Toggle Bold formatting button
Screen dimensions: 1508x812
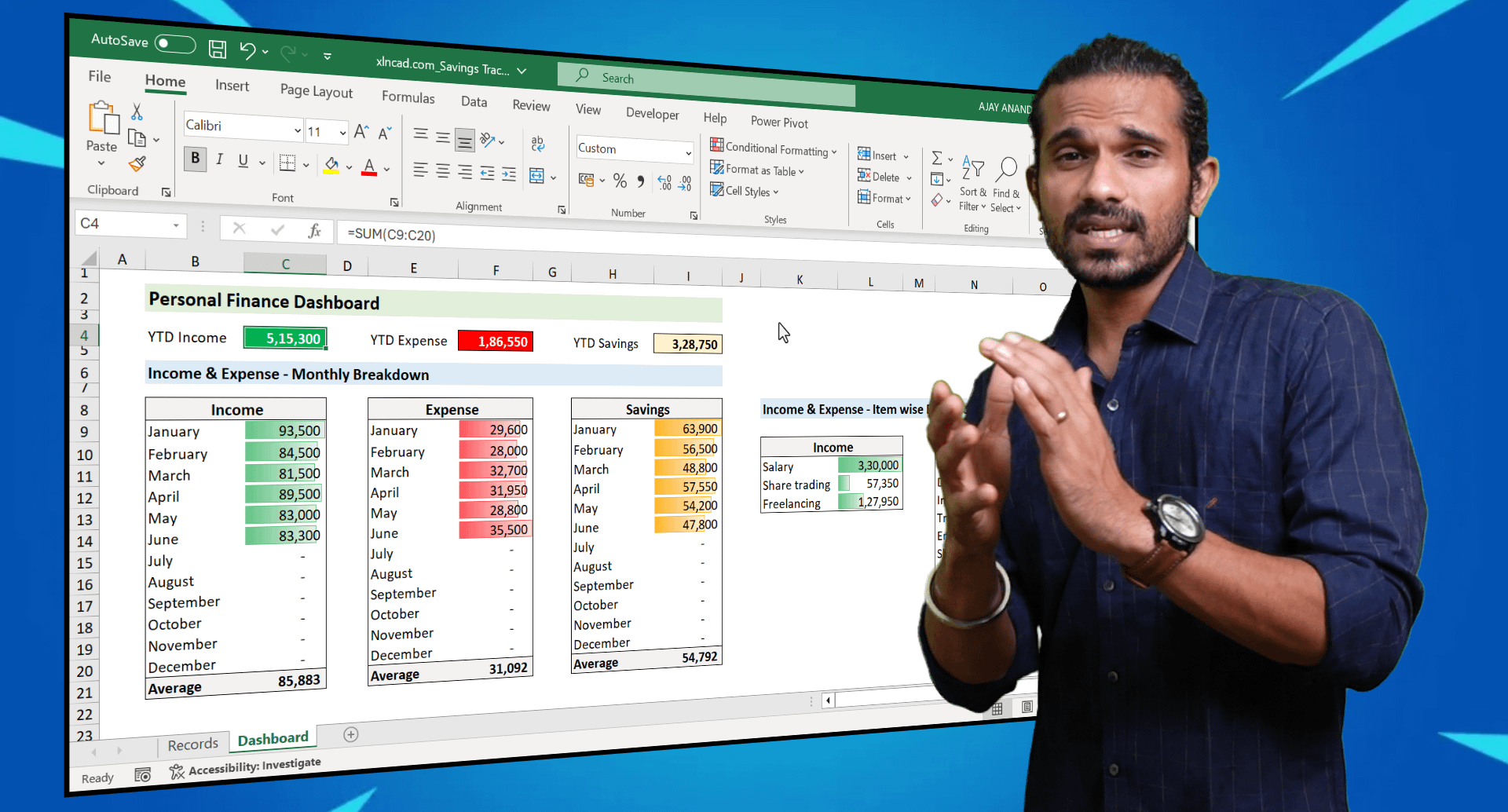(x=195, y=158)
